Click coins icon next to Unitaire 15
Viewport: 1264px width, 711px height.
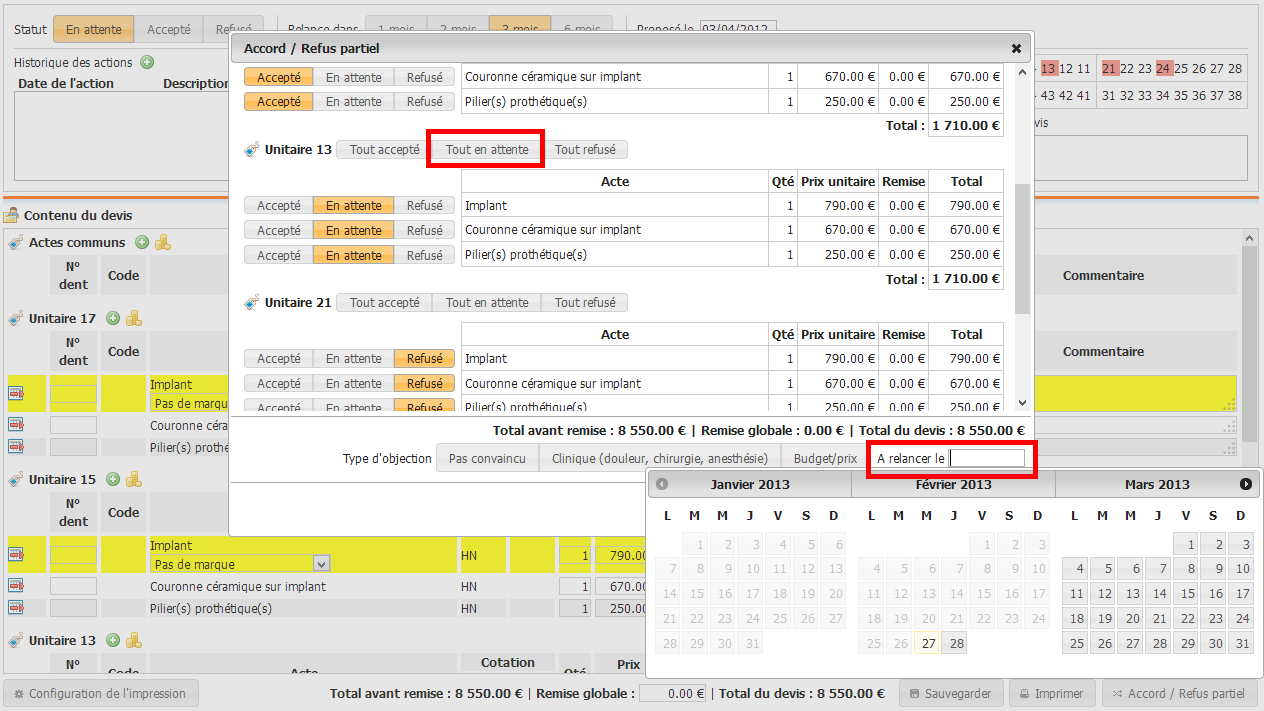[133, 480]
